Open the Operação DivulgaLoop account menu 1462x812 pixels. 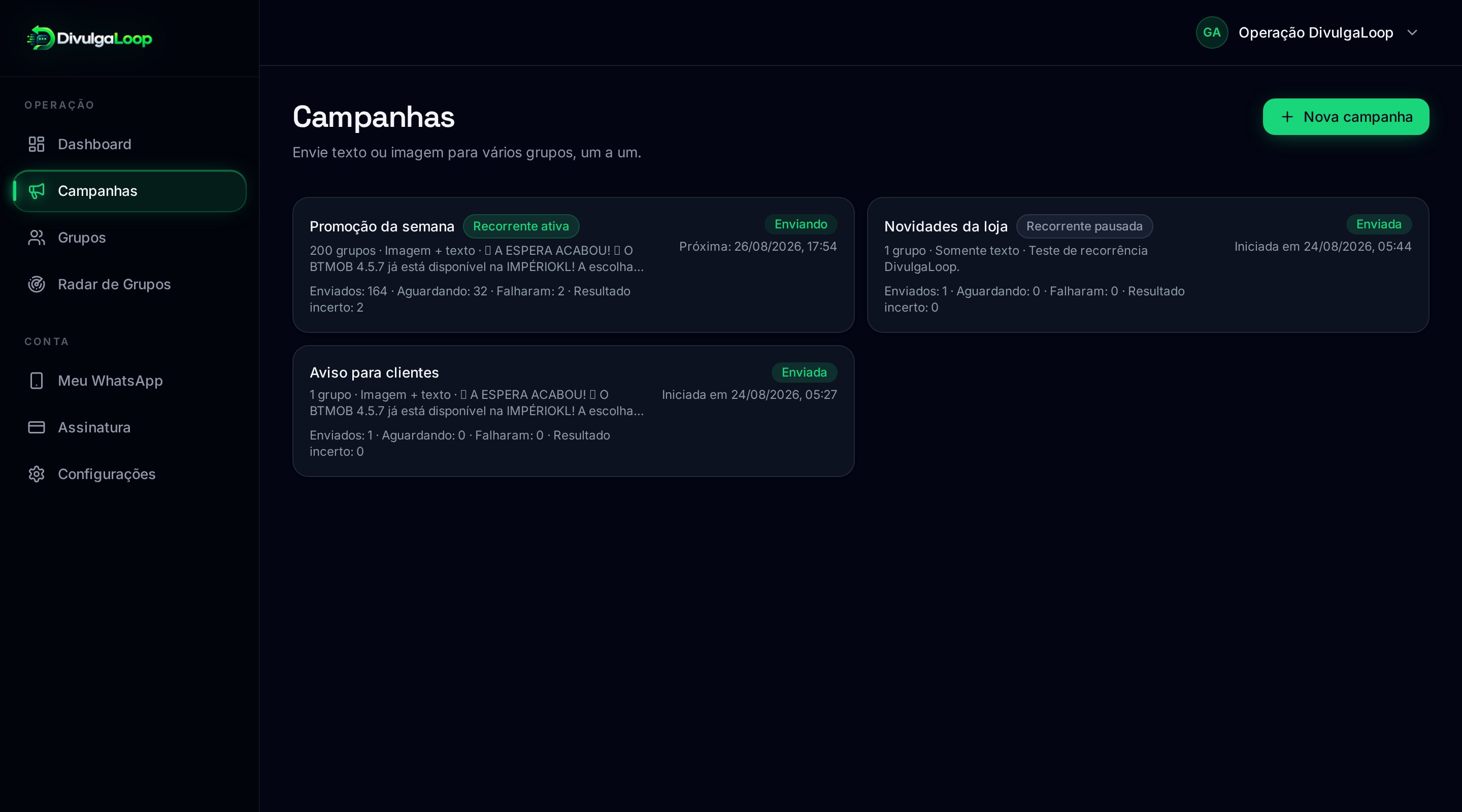coord(1308,32)
